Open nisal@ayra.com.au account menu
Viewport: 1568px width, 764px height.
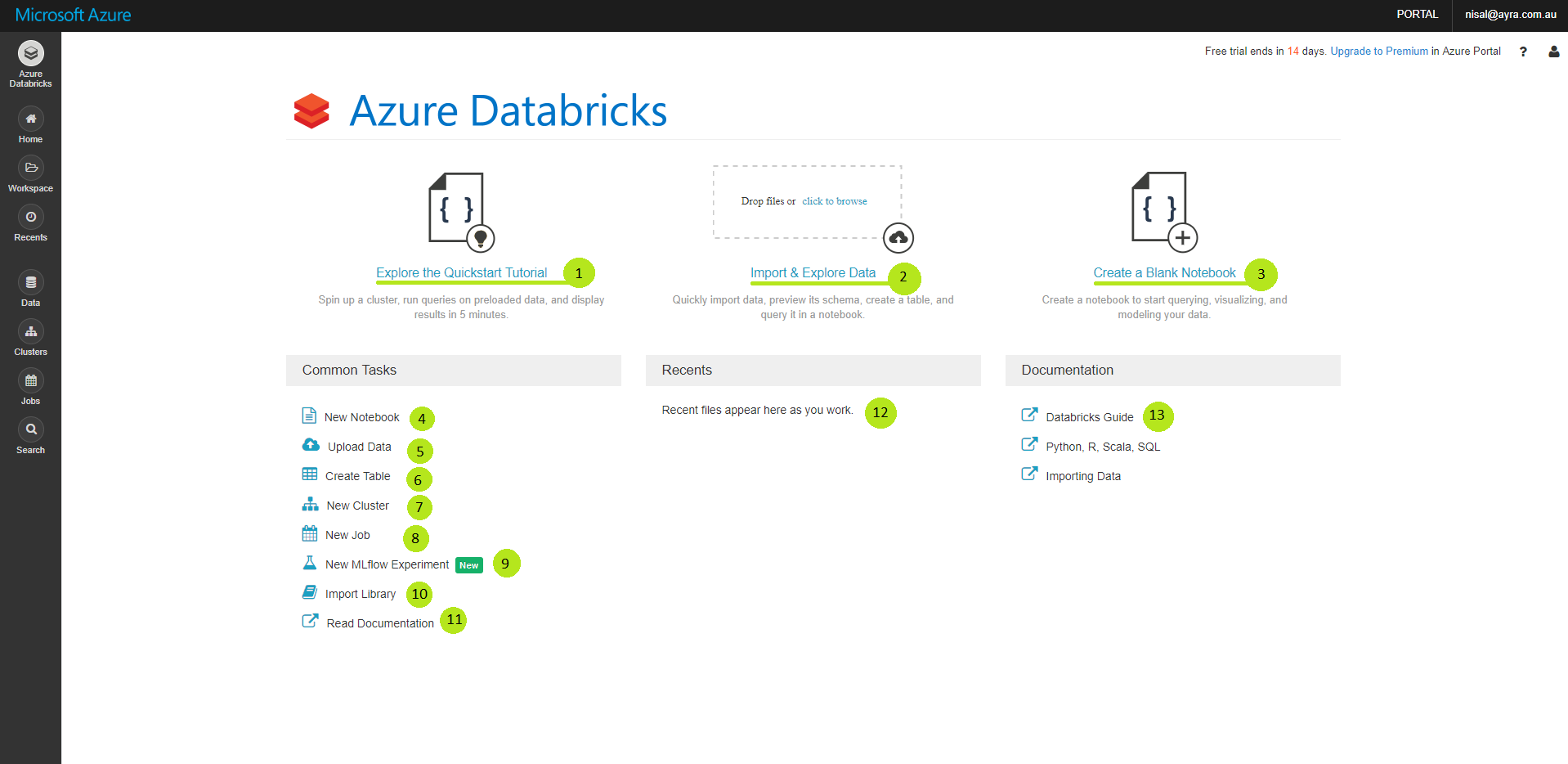click(1511, 15)
